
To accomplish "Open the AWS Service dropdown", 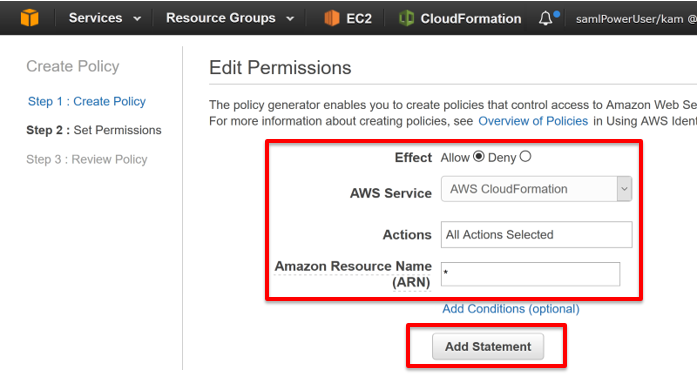I will 536,189.
